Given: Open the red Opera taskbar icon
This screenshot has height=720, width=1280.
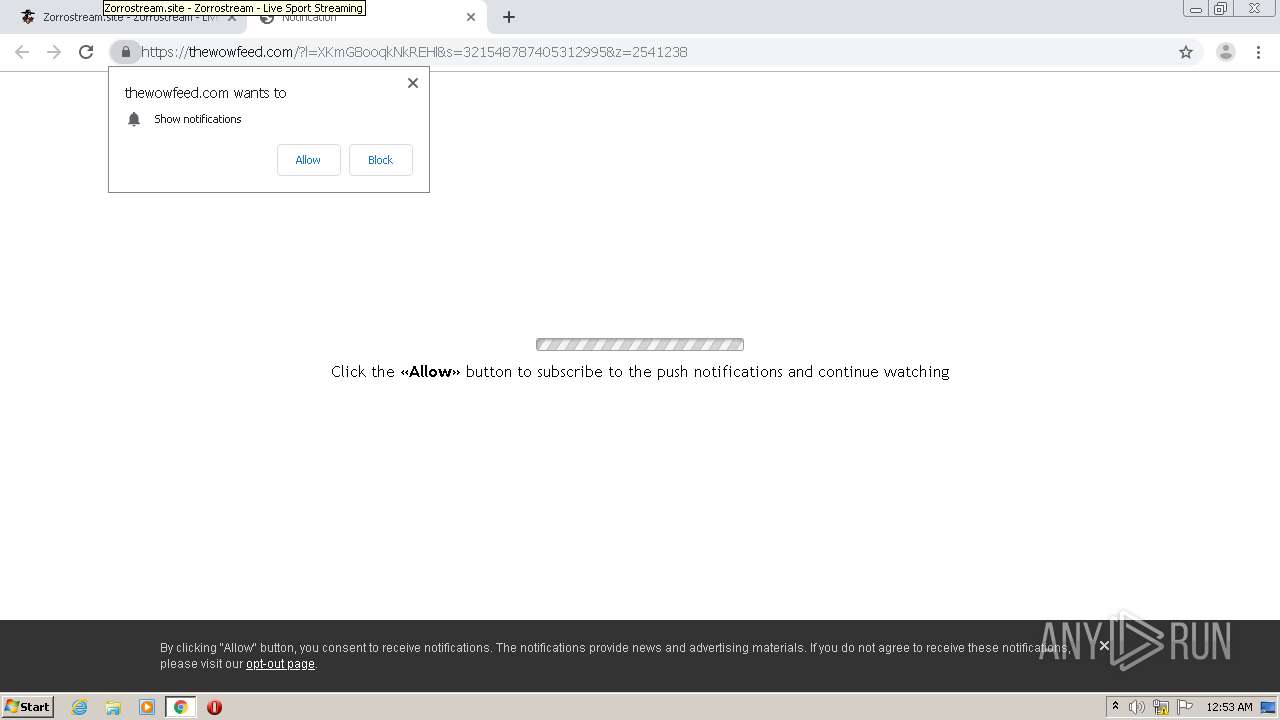Looking at the screenshot, I should pyautogui.click(x=214, y=707).
